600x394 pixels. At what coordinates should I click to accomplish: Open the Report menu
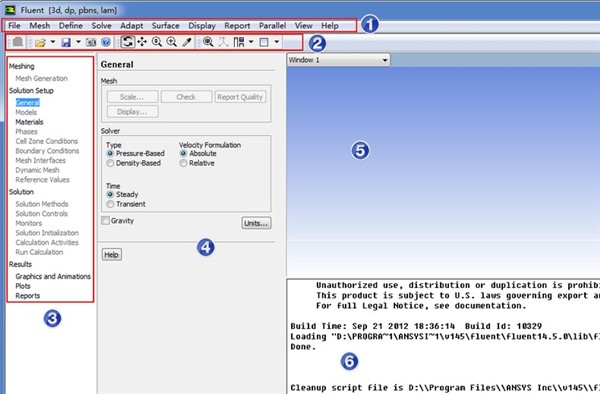237,26
